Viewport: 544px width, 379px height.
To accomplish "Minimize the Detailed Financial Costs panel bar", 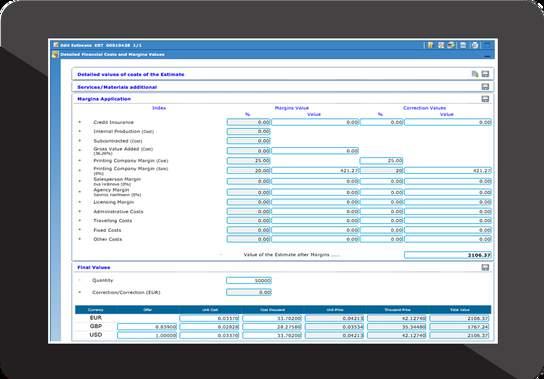I will tap(488, 56).
